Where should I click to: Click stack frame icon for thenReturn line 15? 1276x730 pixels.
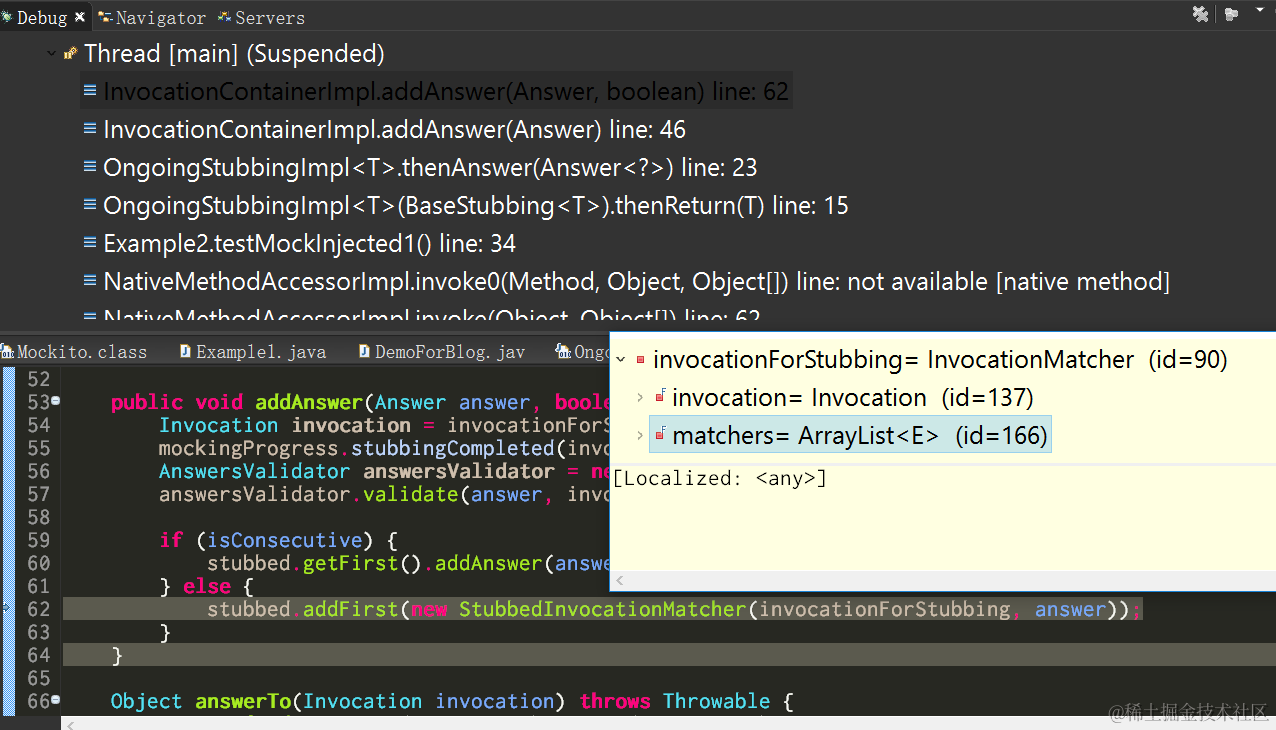(90, 205)
